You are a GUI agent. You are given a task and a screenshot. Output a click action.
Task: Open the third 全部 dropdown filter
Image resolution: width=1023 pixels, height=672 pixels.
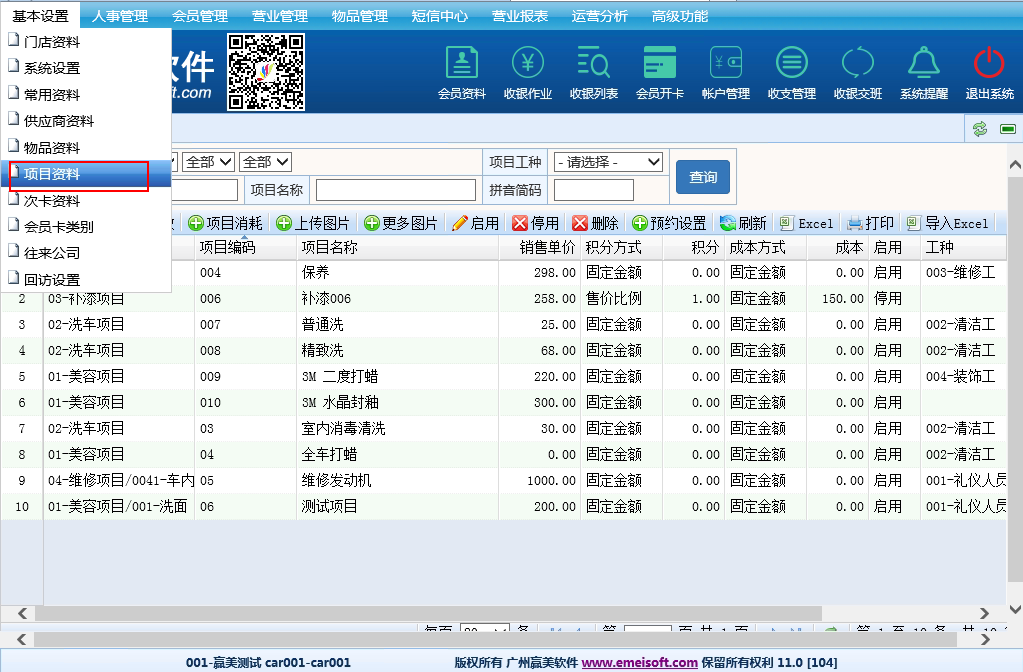(x=265, y=162)
